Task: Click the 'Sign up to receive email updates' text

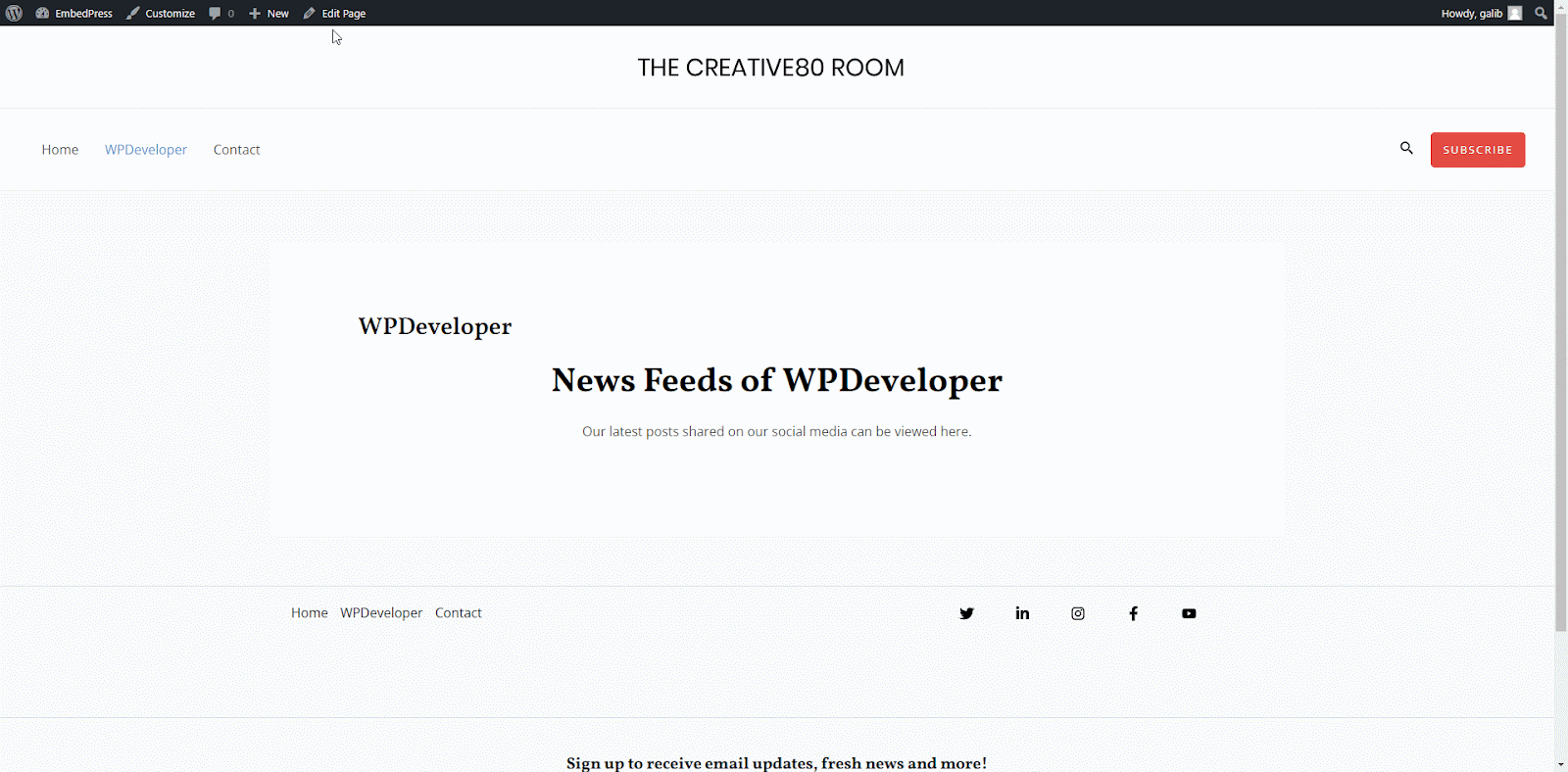Action: pos(776,763)
